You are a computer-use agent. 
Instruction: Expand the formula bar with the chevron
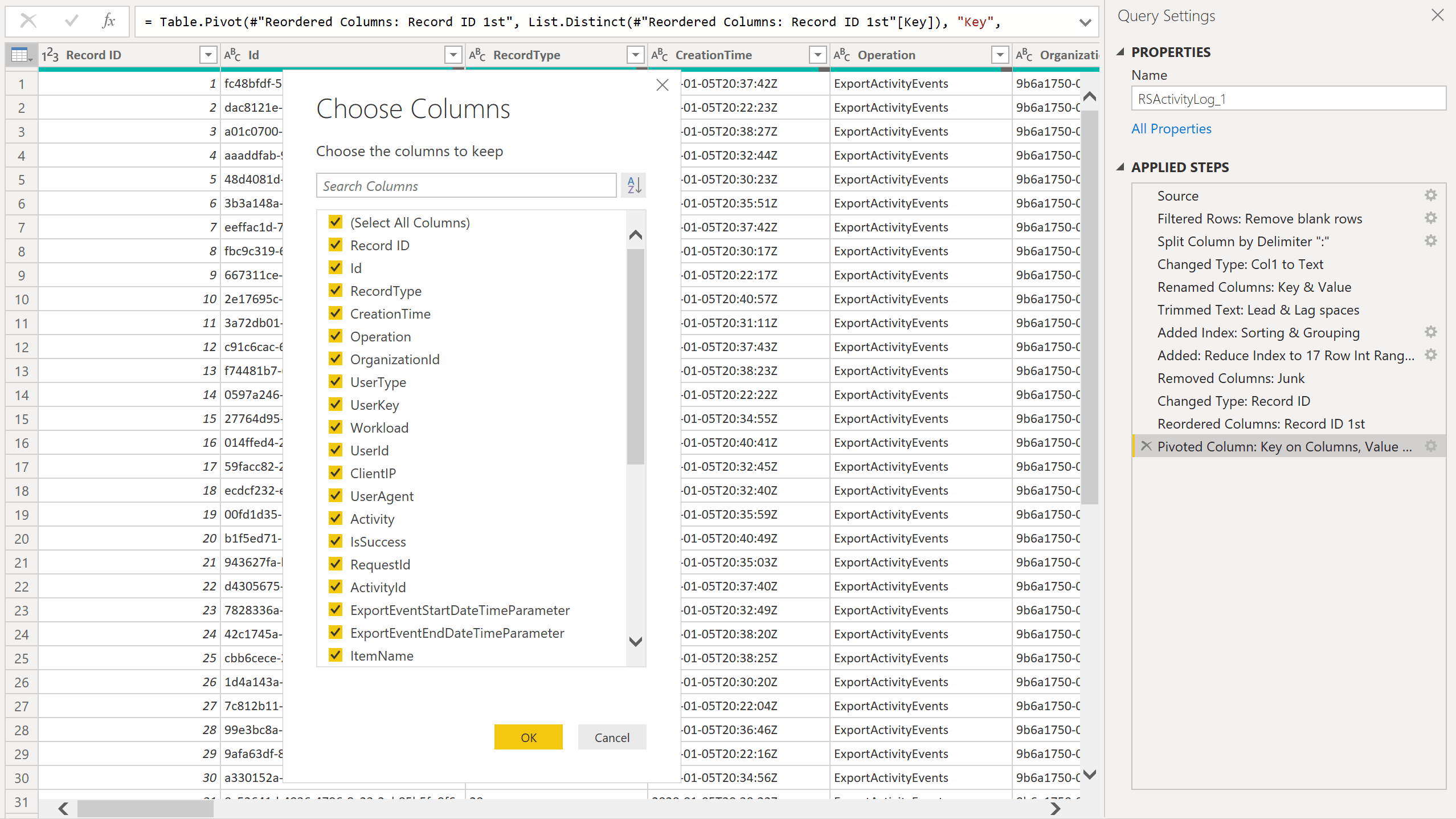[x=1085, y=22]
